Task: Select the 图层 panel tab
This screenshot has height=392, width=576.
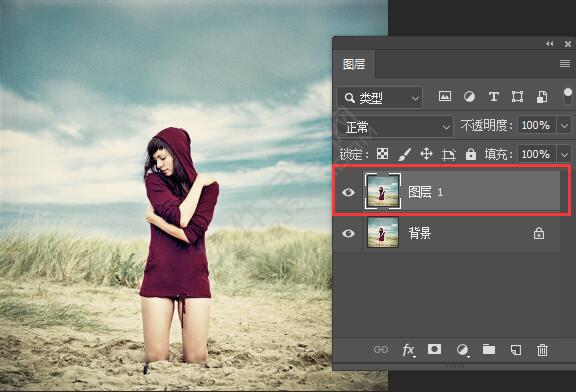Action: click(x=354, y=65)
